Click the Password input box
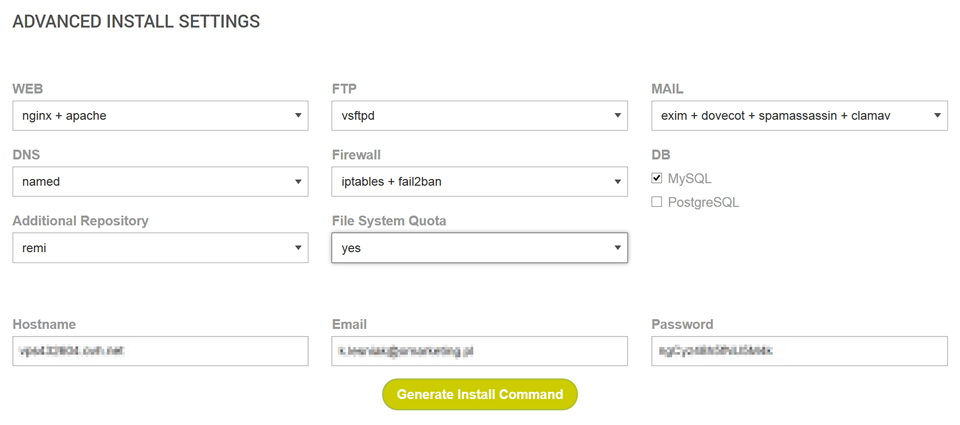Image resolution: width=960 pixels, height=425 pixels. 799,351
